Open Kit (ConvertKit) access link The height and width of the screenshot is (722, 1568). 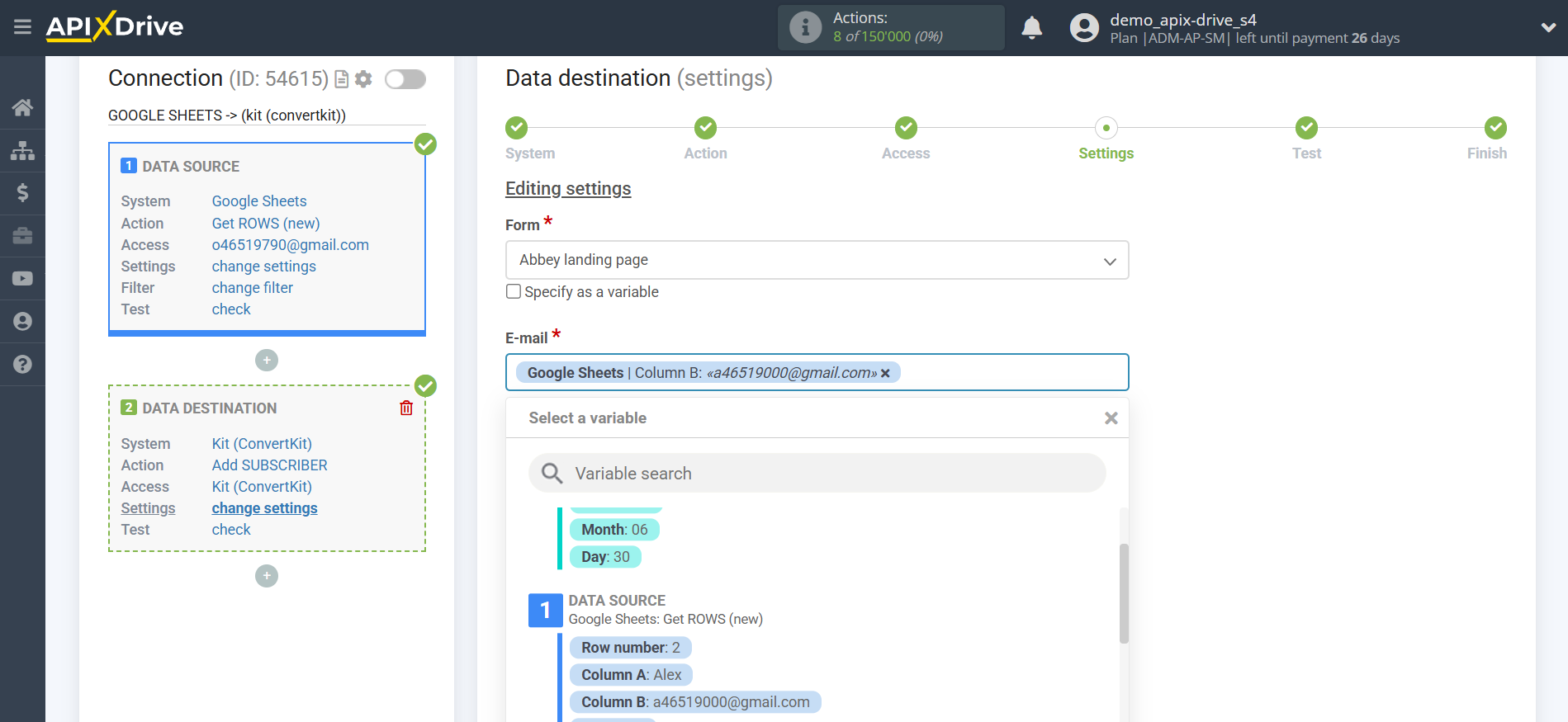[262, 487]
